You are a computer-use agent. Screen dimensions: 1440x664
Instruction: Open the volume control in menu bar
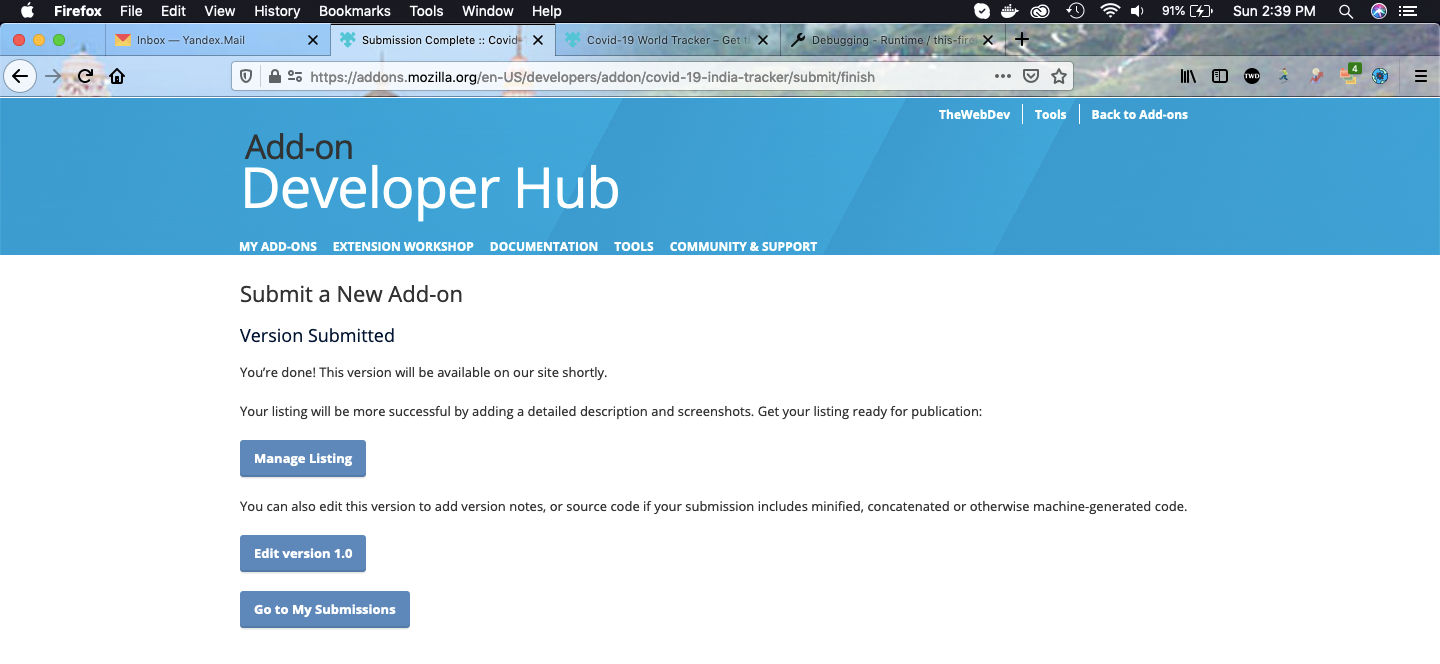click(1138, 11)
